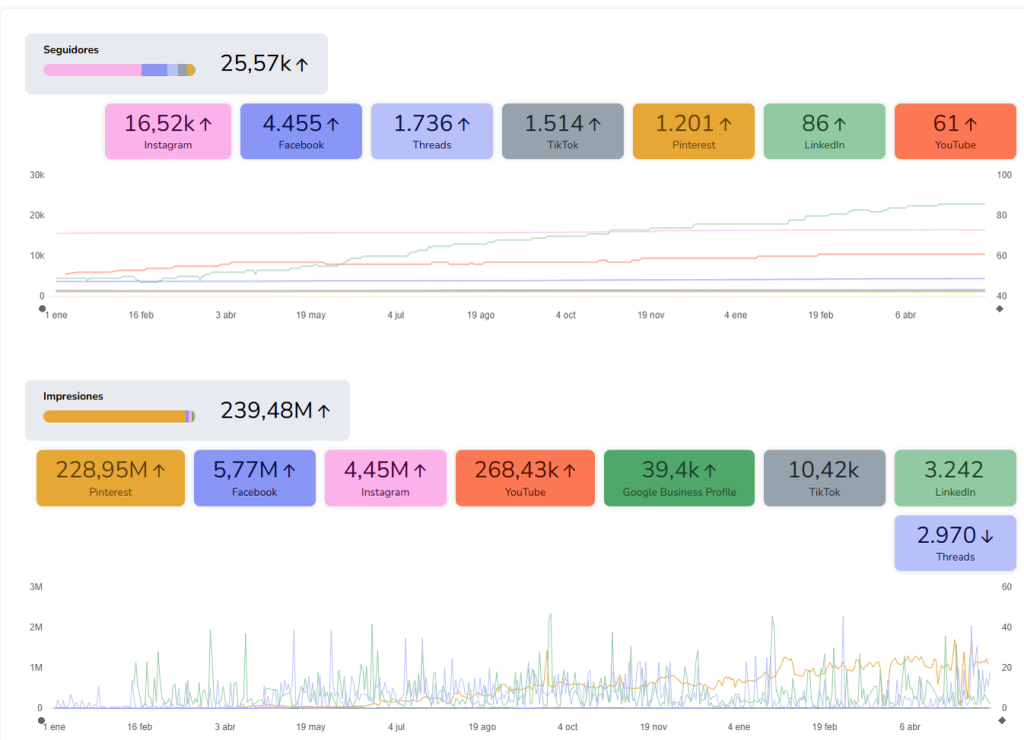Click the "19 nov" date label on the impressions chart

click(654, 727)
